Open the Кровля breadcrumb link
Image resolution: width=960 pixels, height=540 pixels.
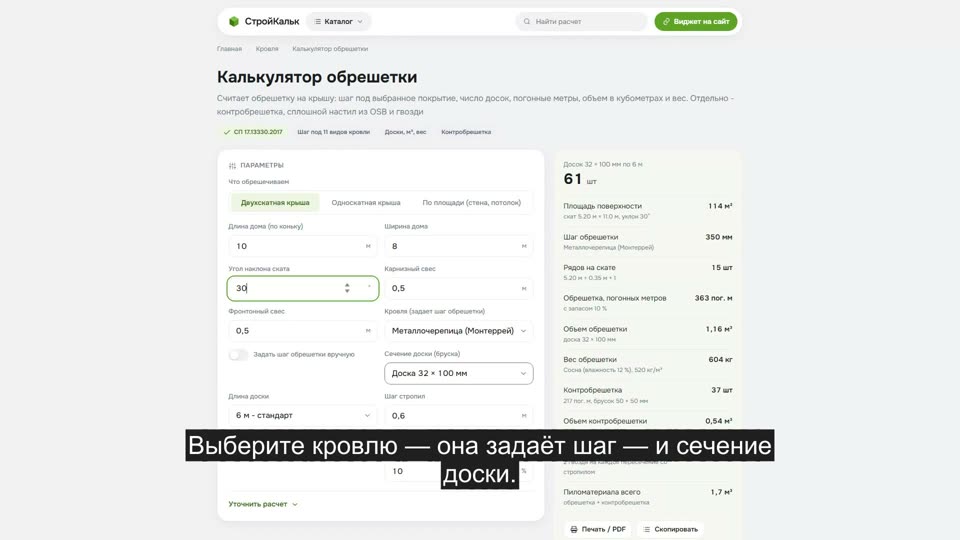click(x=267, y=49)
